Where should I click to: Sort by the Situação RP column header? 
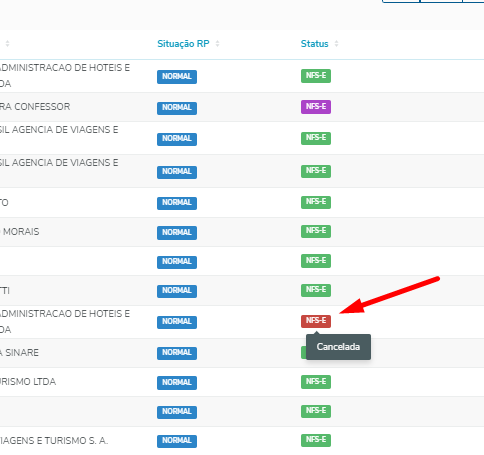[x=183, y=44]
